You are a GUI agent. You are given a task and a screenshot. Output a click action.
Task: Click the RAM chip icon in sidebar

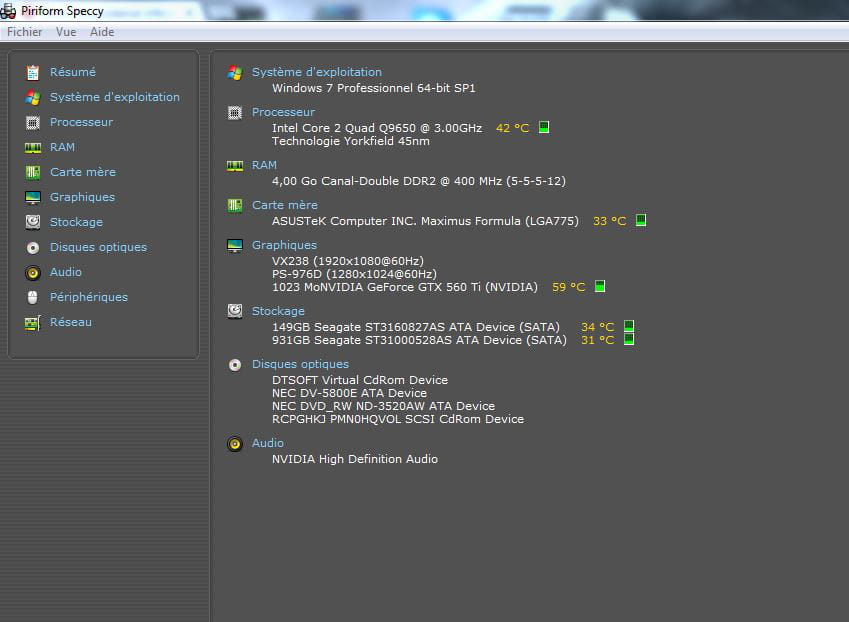33,147
